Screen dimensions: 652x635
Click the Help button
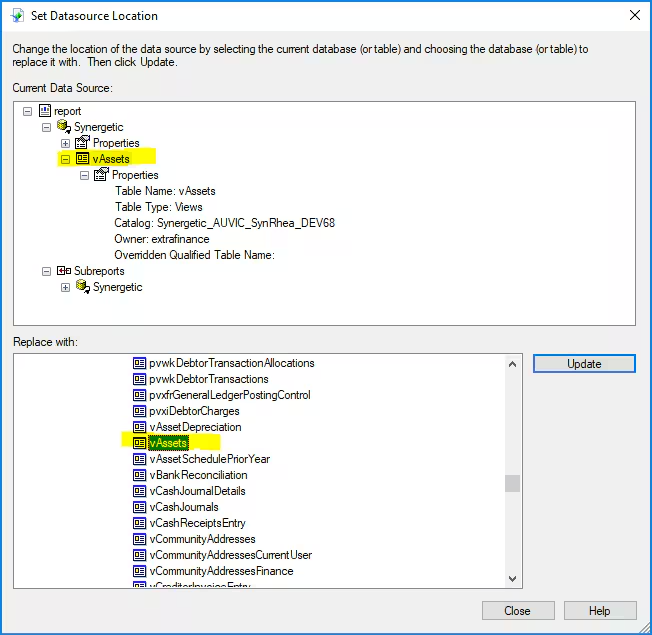click(600, 610)
